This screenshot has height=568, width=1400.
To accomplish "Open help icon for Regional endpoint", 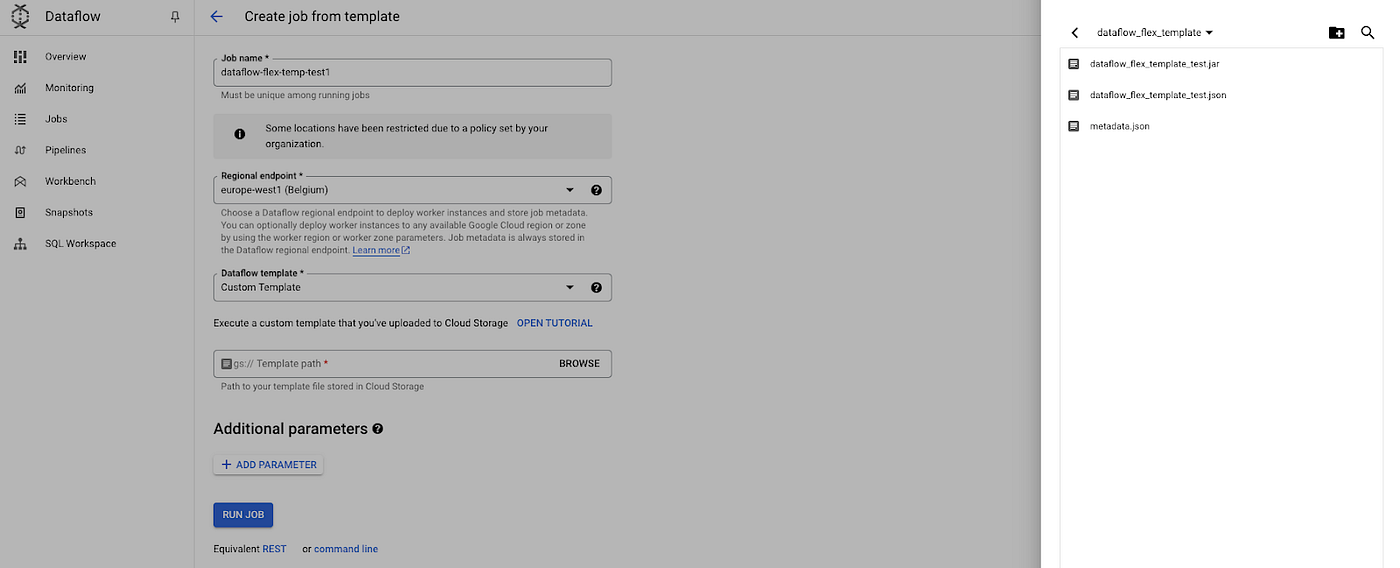I will tap(596, 190).
